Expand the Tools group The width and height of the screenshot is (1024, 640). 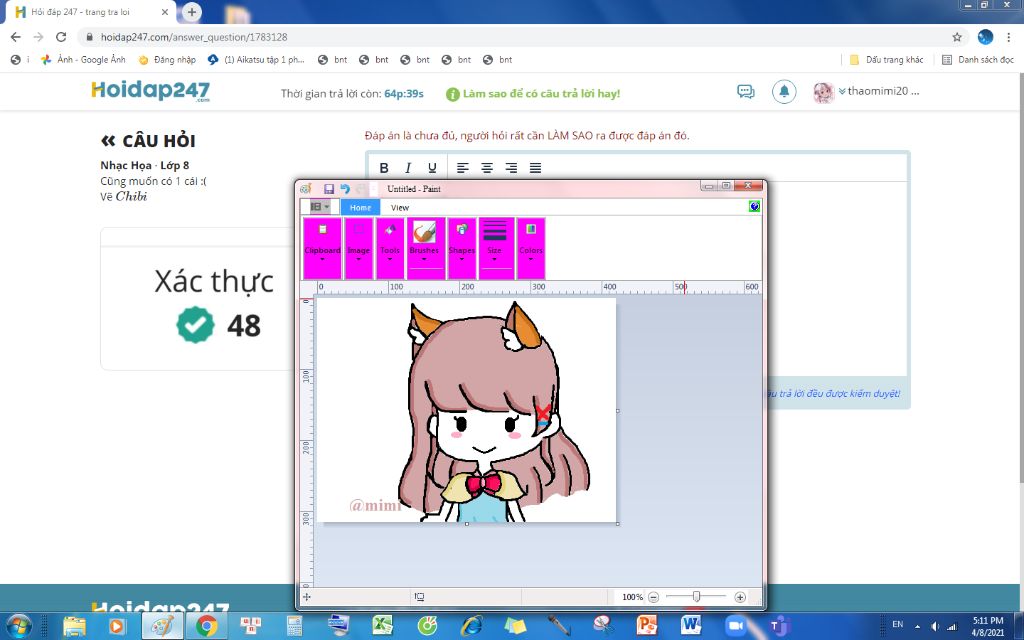click(x=390, y=249)
